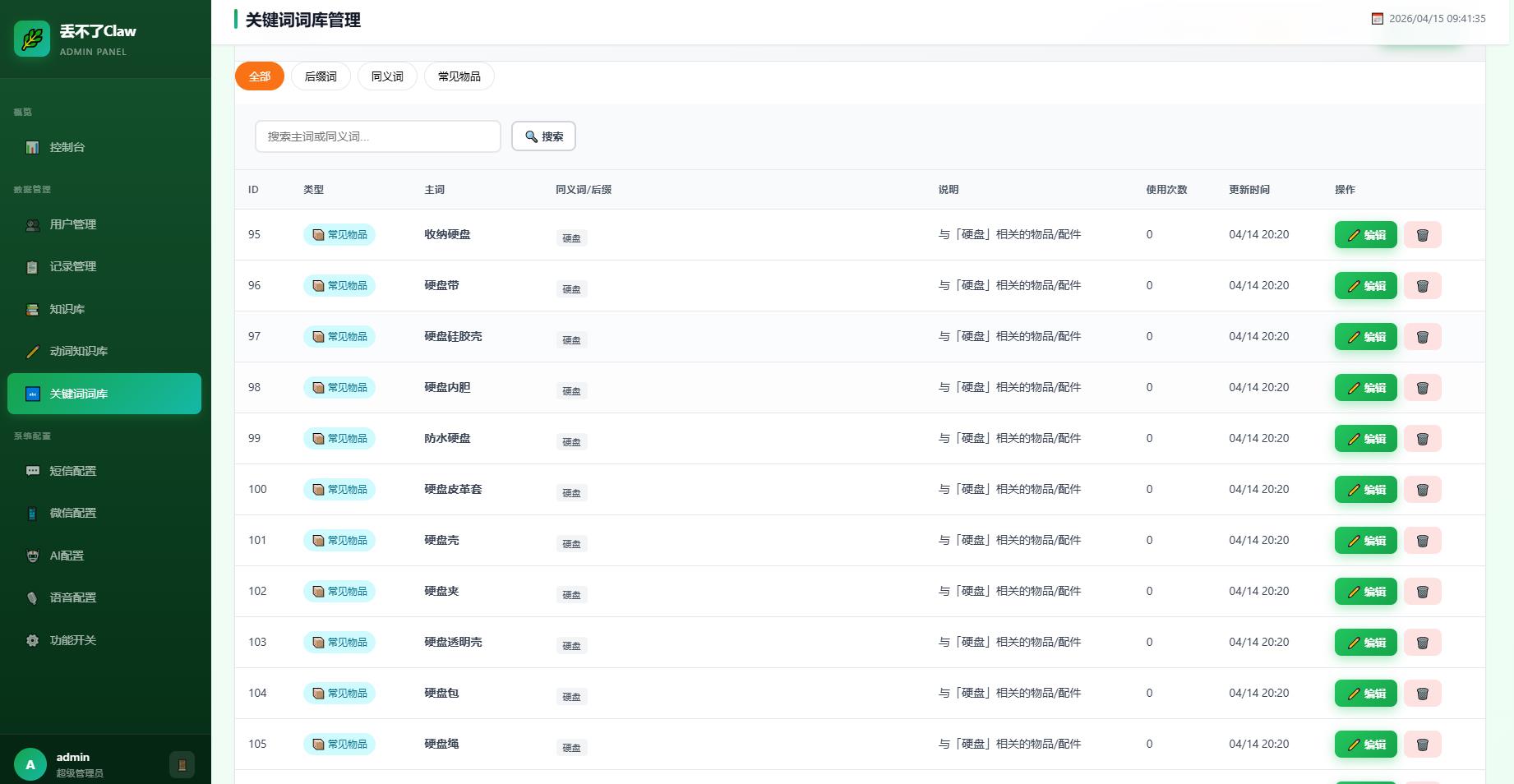The image size is (1514, 784).
Task: Go to 用户管理 in the sidebar
Action: [x=72, y=224]
